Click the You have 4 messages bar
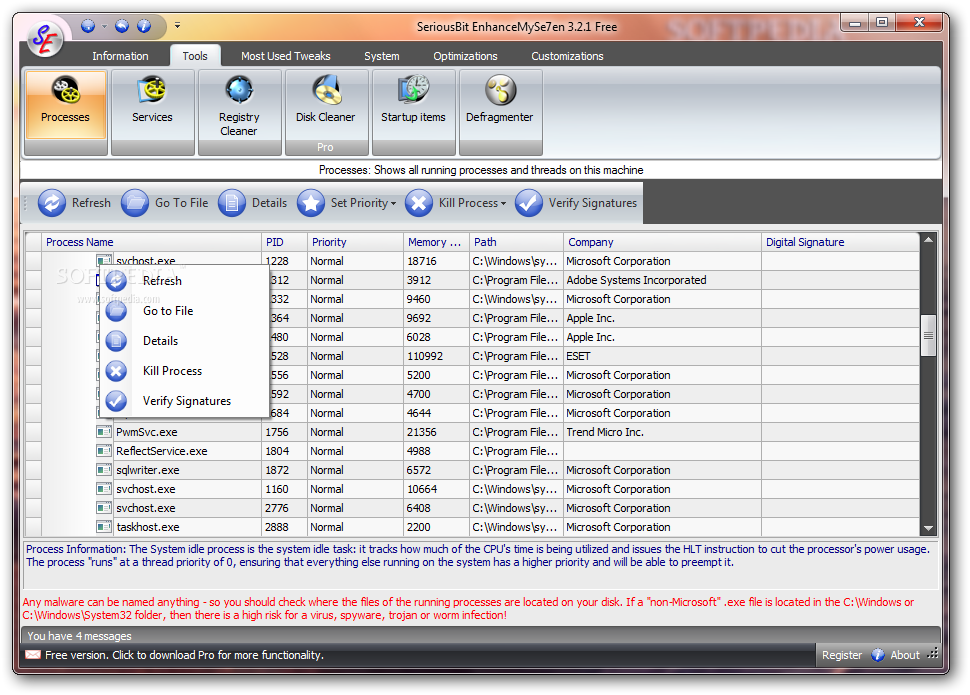 pyautogui.click(x=480, y=636)
